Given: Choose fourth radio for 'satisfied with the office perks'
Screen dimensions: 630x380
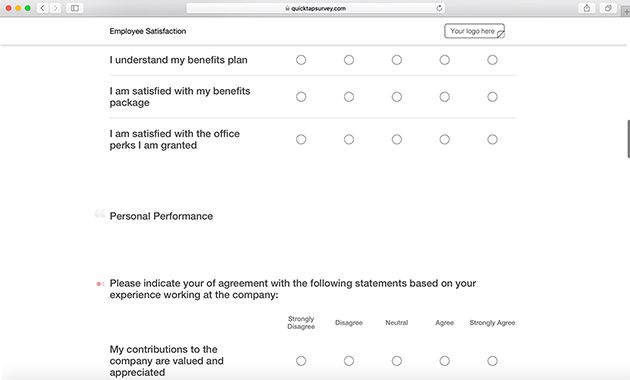Looking at the screenshot, I should coord(444,139).
